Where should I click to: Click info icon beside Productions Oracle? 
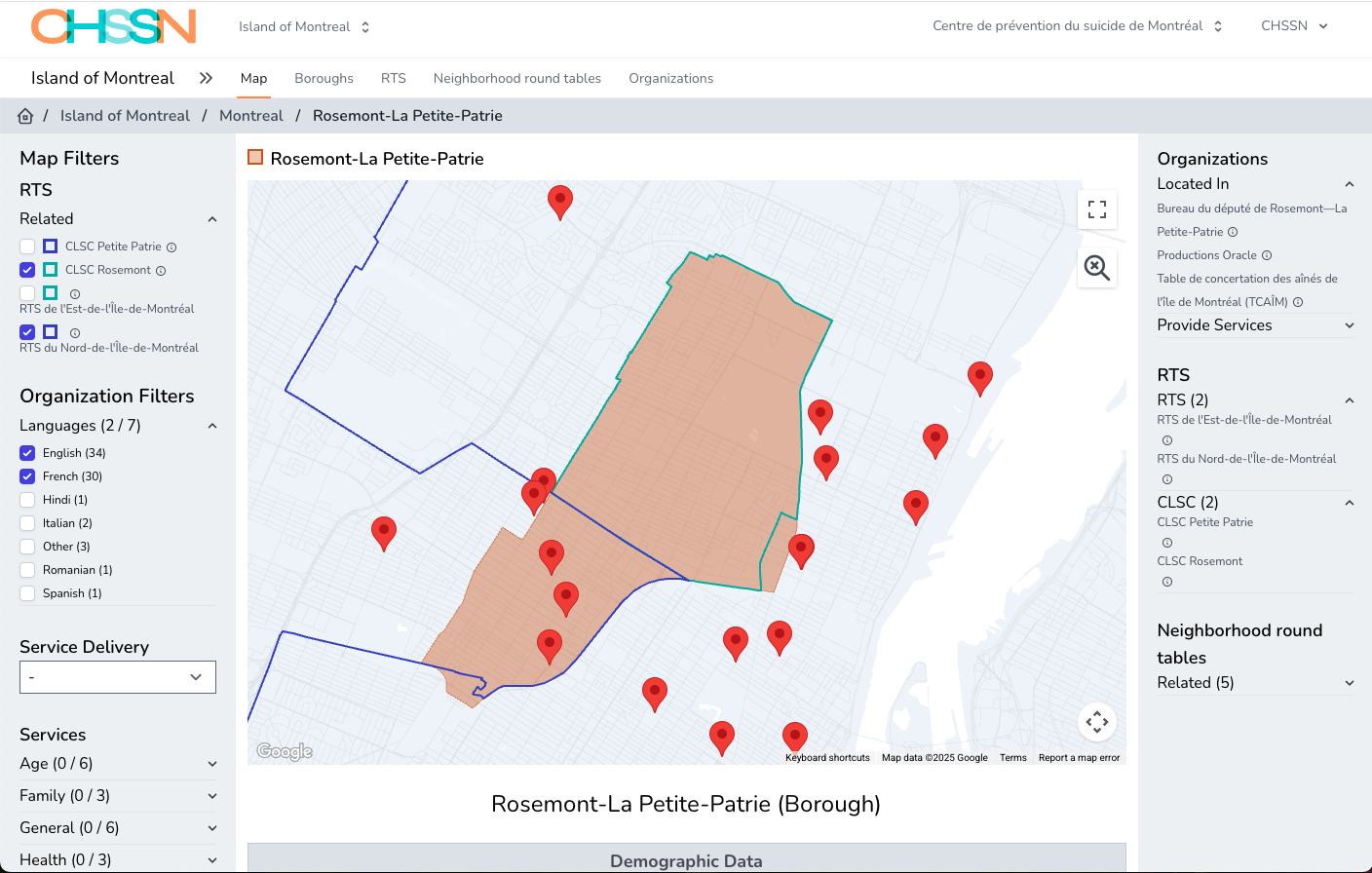coord(1267,255)
